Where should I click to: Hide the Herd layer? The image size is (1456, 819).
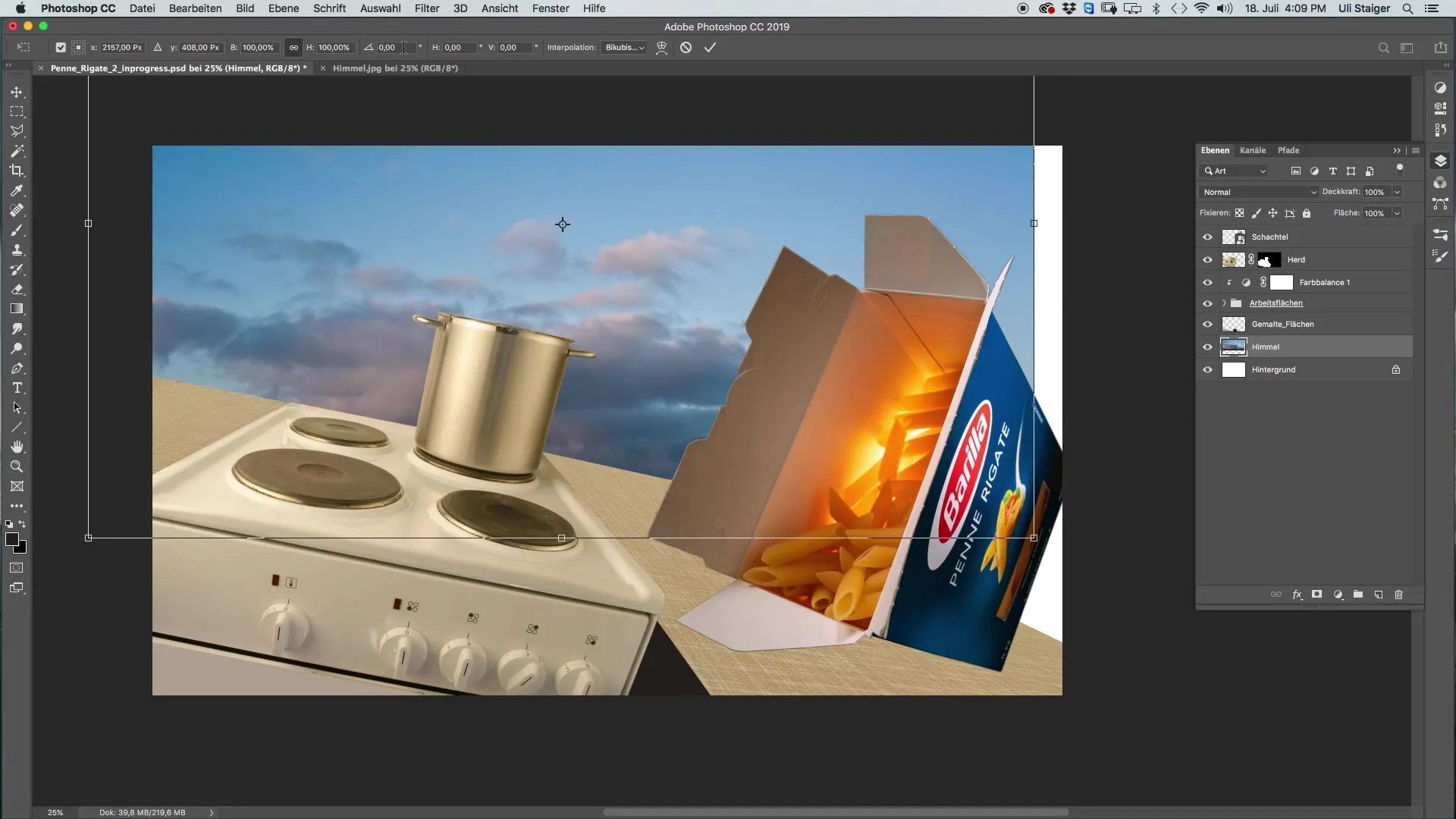[1207, 259]
